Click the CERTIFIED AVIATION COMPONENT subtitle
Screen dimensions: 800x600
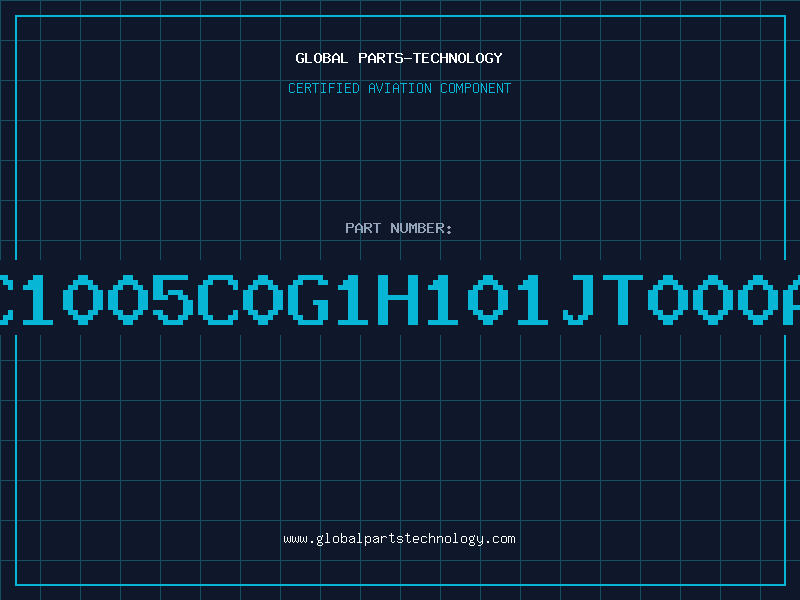tap(399, 88)
